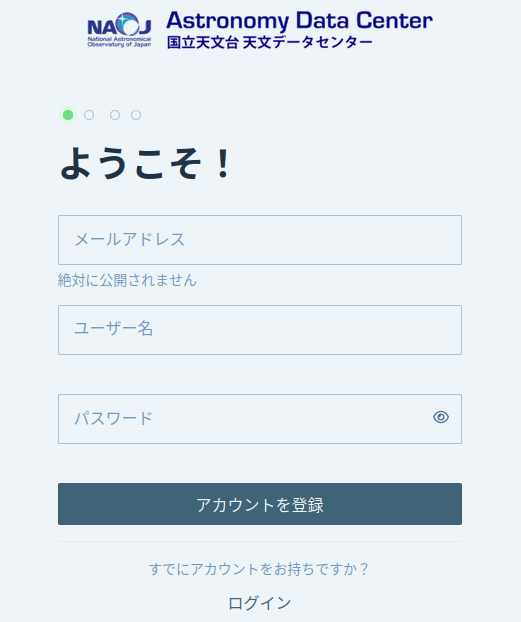Click the exclamation mark in the welcome heading
Screen dimensions: 521x622
pyautogui.click(x=223, y=163)
